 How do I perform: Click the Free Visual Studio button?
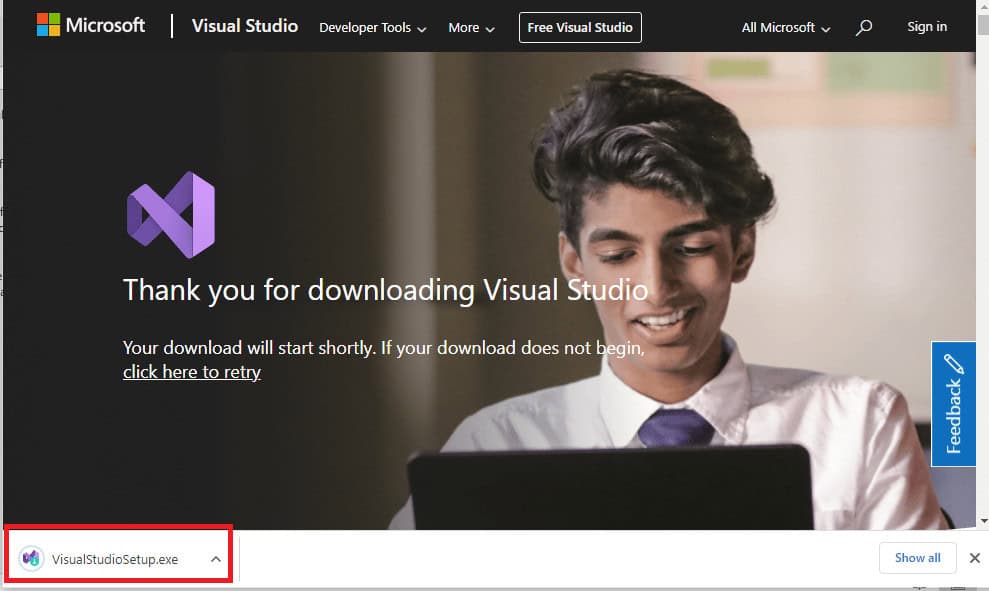[580, 28]
